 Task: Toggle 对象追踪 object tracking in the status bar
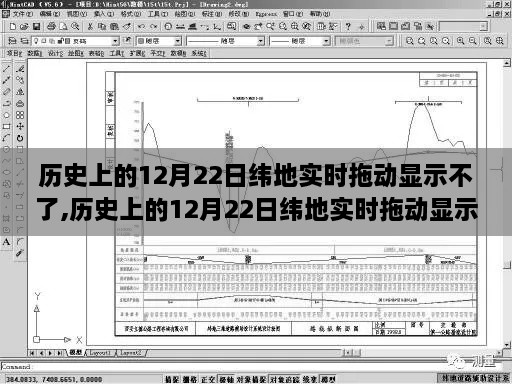click(285, 379)
